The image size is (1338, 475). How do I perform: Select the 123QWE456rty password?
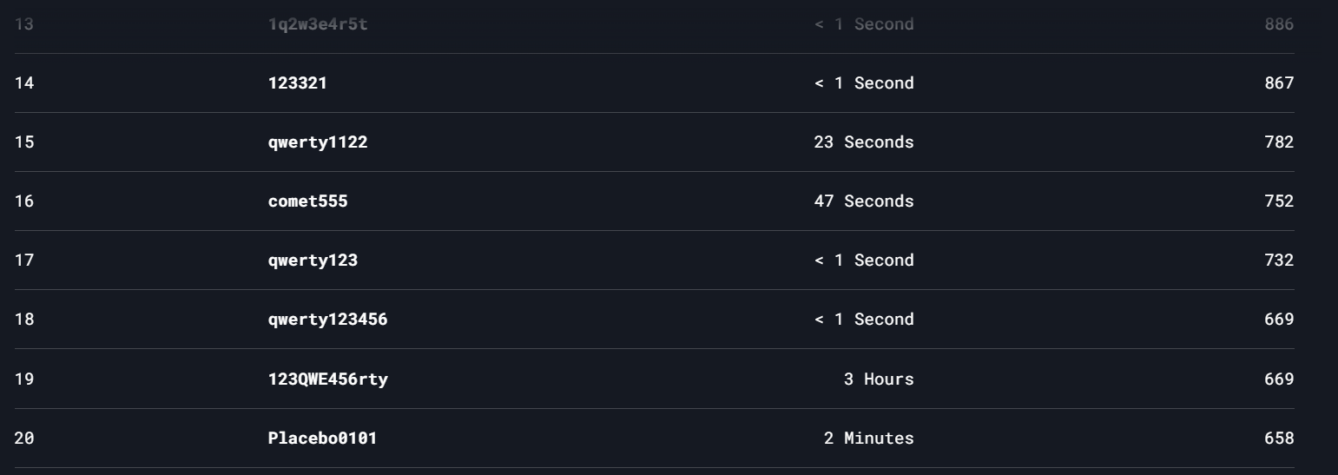pos(327,379)
